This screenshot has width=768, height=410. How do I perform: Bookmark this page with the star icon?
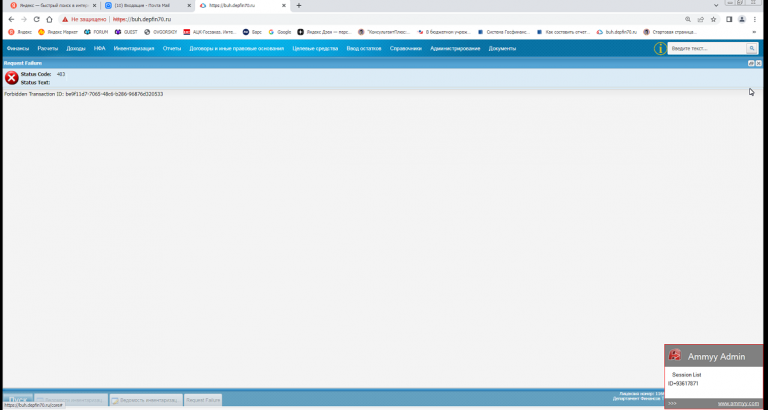pyautogui.click(x=714, y=19)
